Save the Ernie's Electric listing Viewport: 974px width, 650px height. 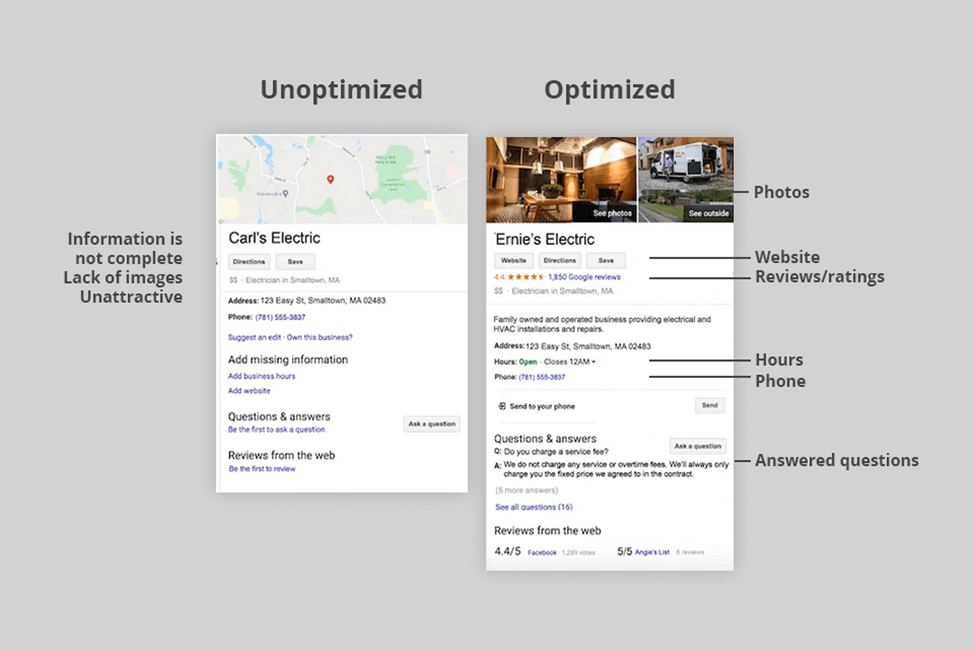[x=606, y=260]
